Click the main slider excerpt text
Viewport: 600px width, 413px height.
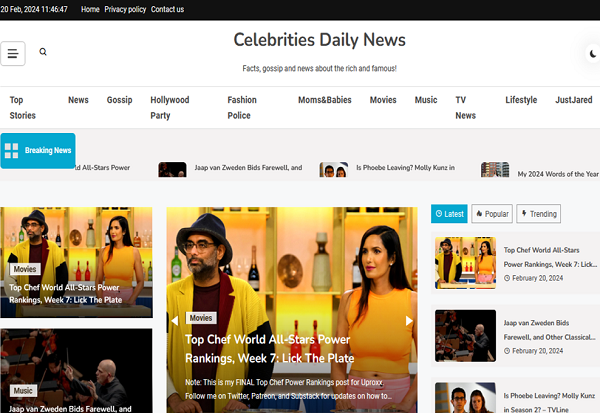point(288,389)
